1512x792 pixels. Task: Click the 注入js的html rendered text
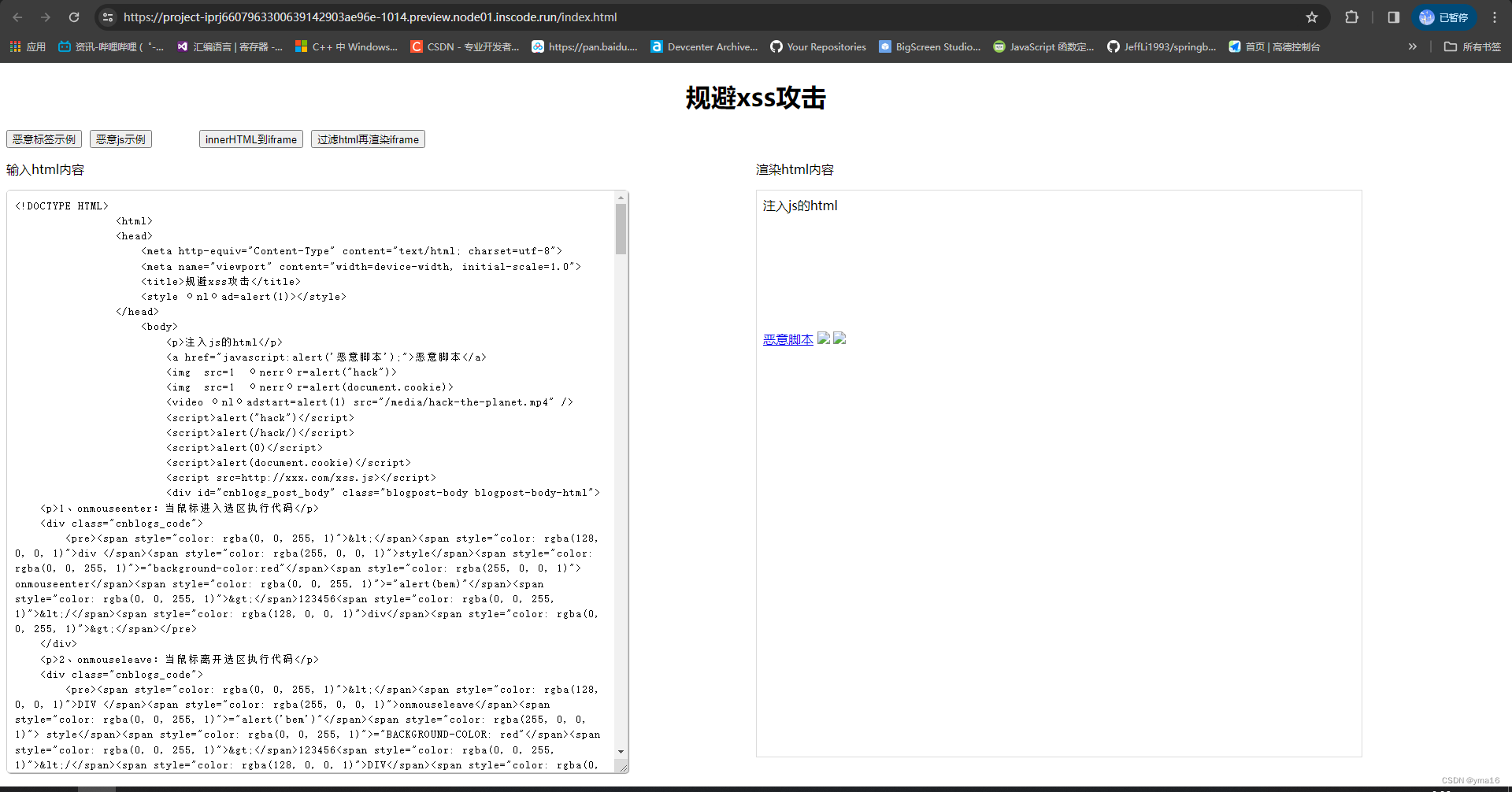[800, 205]
